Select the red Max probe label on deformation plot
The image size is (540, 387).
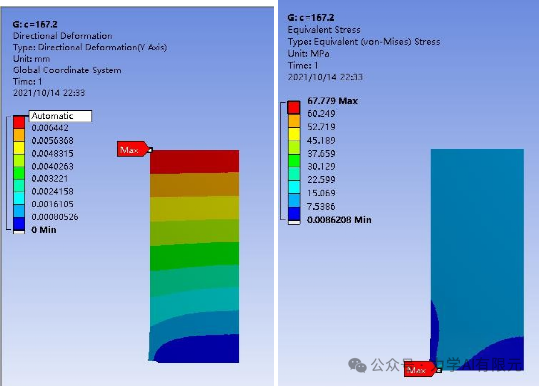pyautogui.click(x=134, y=149)
